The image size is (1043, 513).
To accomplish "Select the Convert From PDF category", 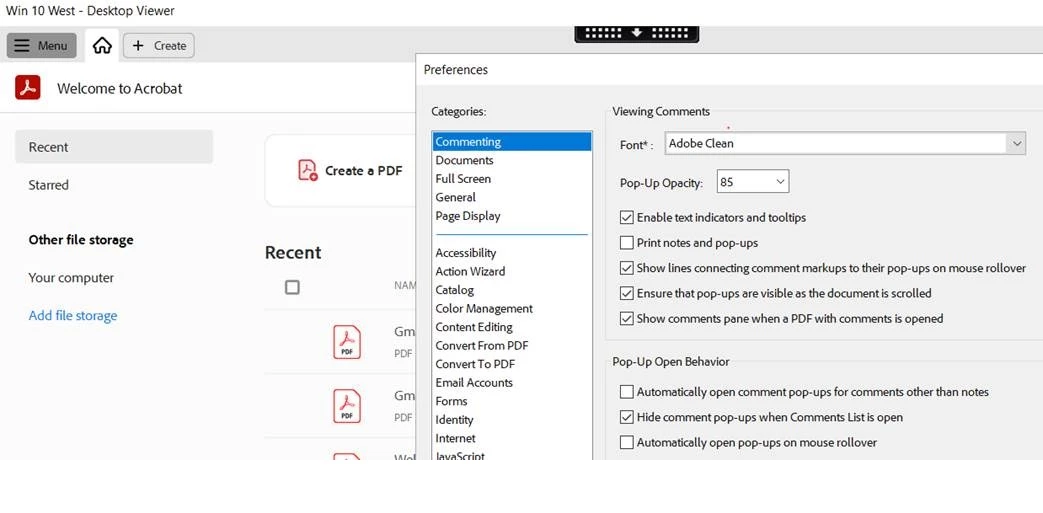I will point(512,346).
